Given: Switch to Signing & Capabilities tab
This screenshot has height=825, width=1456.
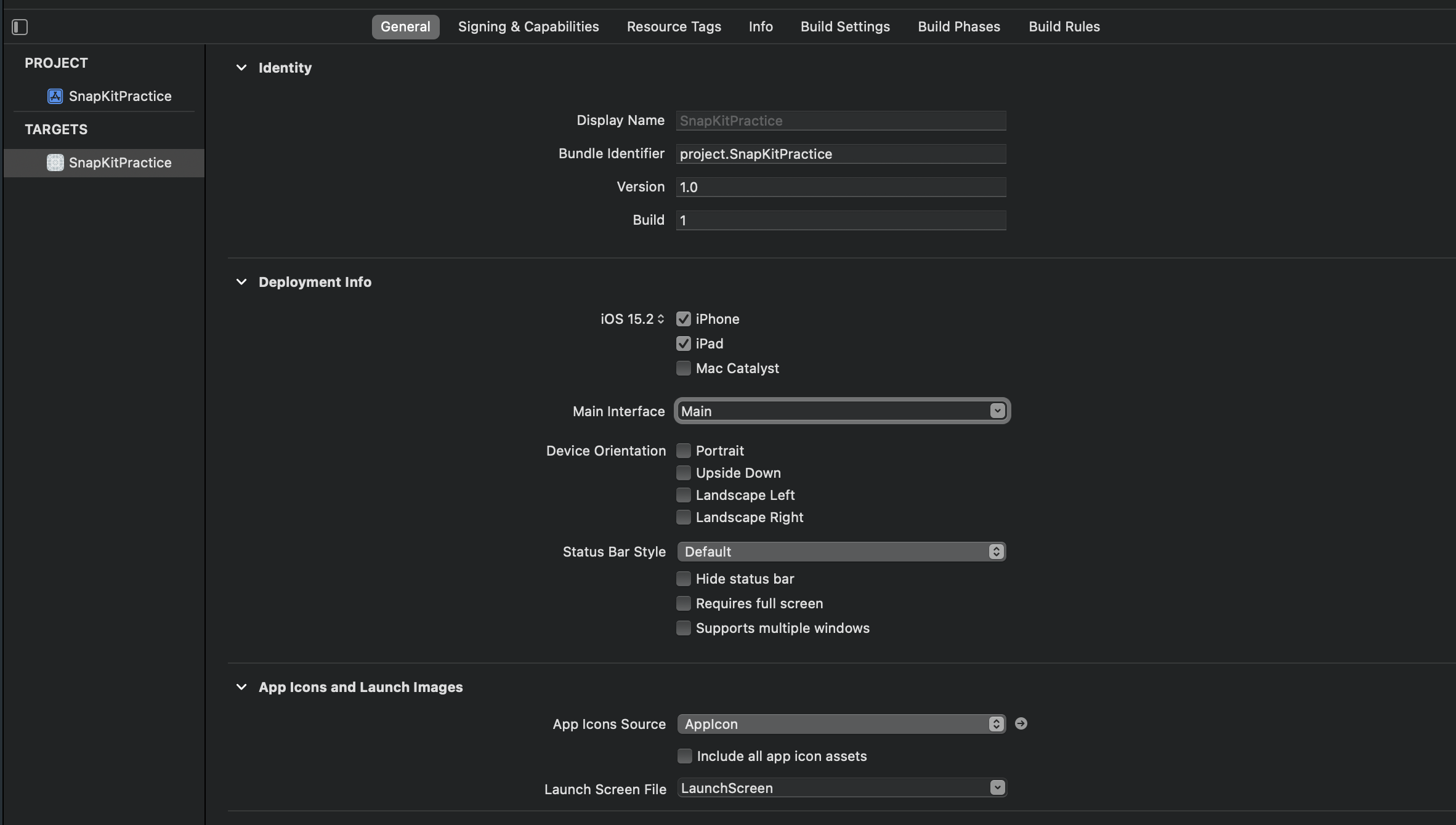Looking at the screenshot, I should [528, 26].
